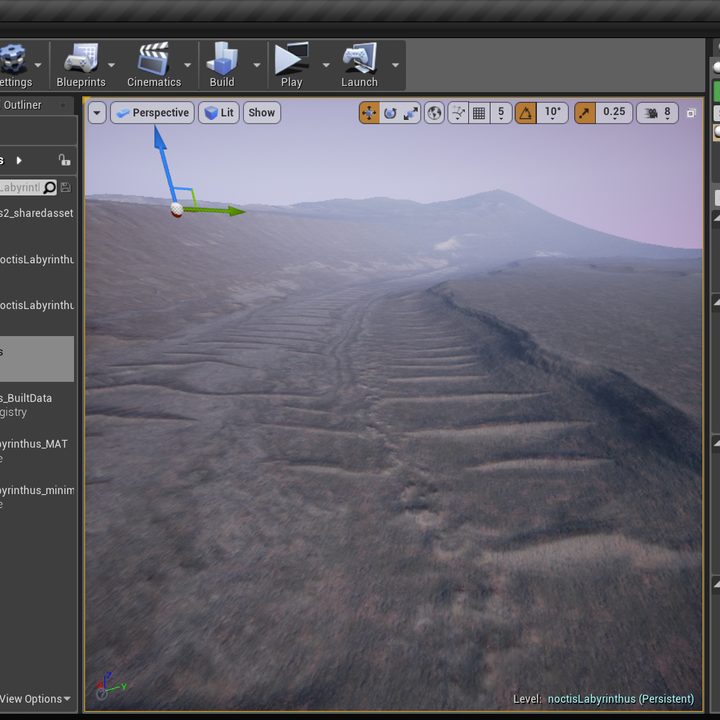Click the blue Z axis gizmo arrow

pyautogui.click(x=163, y=161)
